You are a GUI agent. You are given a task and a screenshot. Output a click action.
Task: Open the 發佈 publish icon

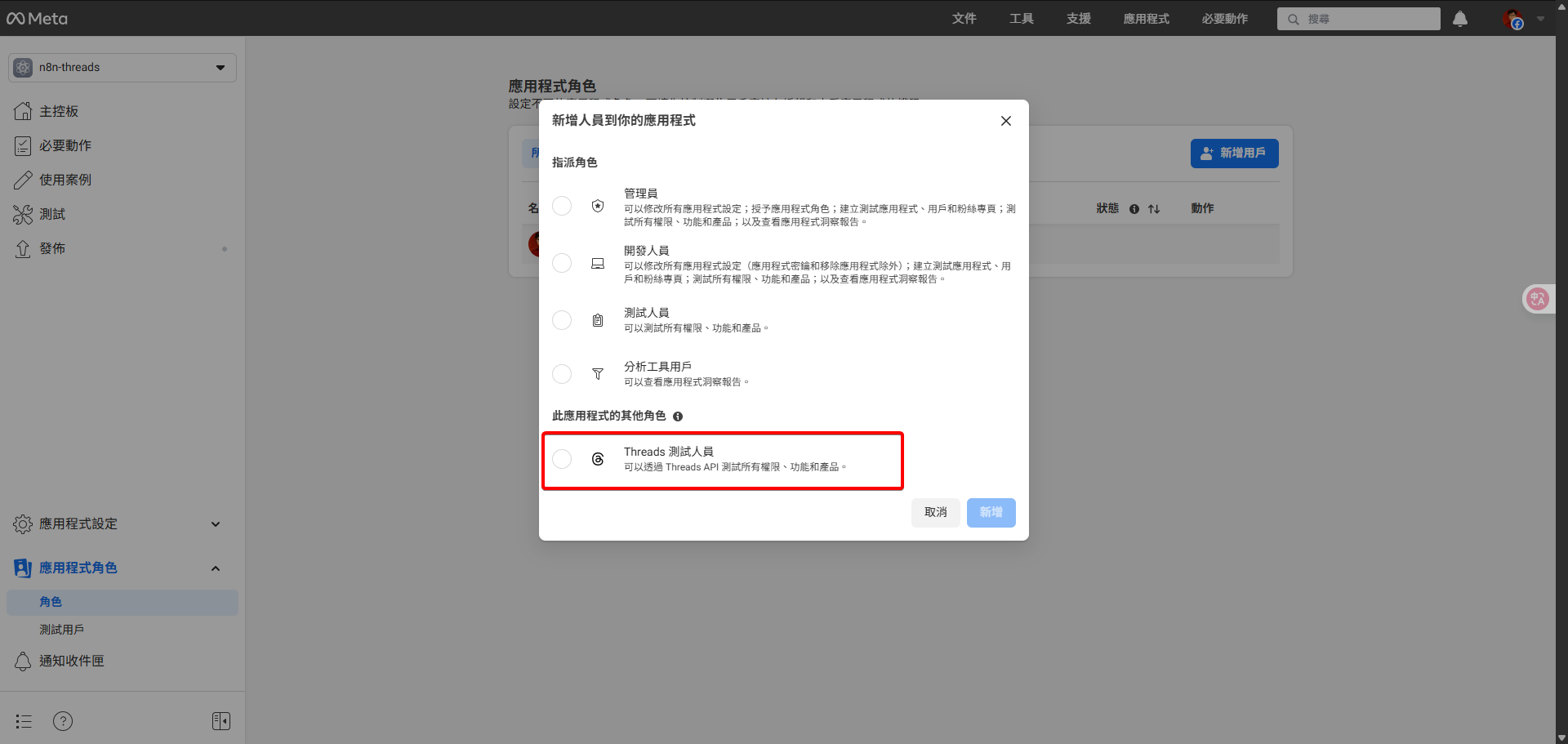(23, 248)
